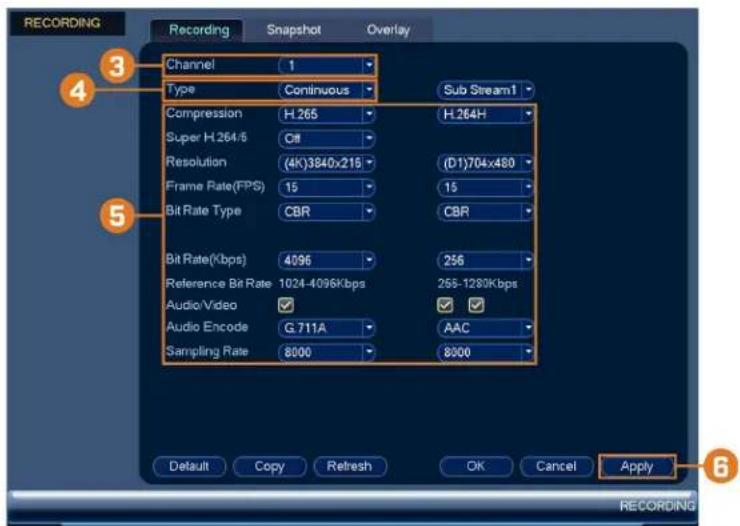The height and width of the screenshot is (526, 740).
Task: Click the 256-1280Kbps reference bit rate text
Action: 478,284
